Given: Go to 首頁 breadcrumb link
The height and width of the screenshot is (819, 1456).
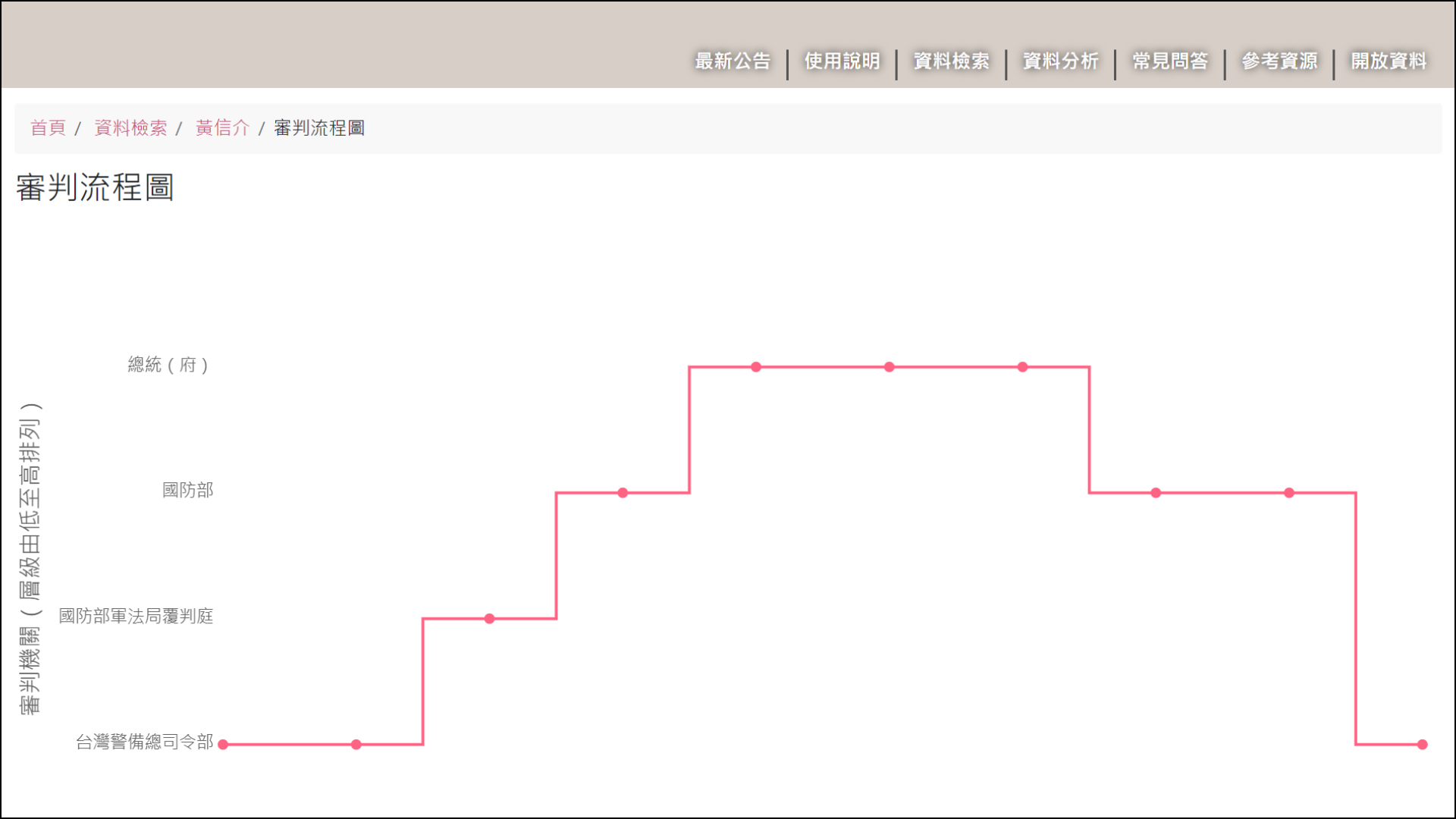Looking at the screenshot, I should click(x=48, y=128).
